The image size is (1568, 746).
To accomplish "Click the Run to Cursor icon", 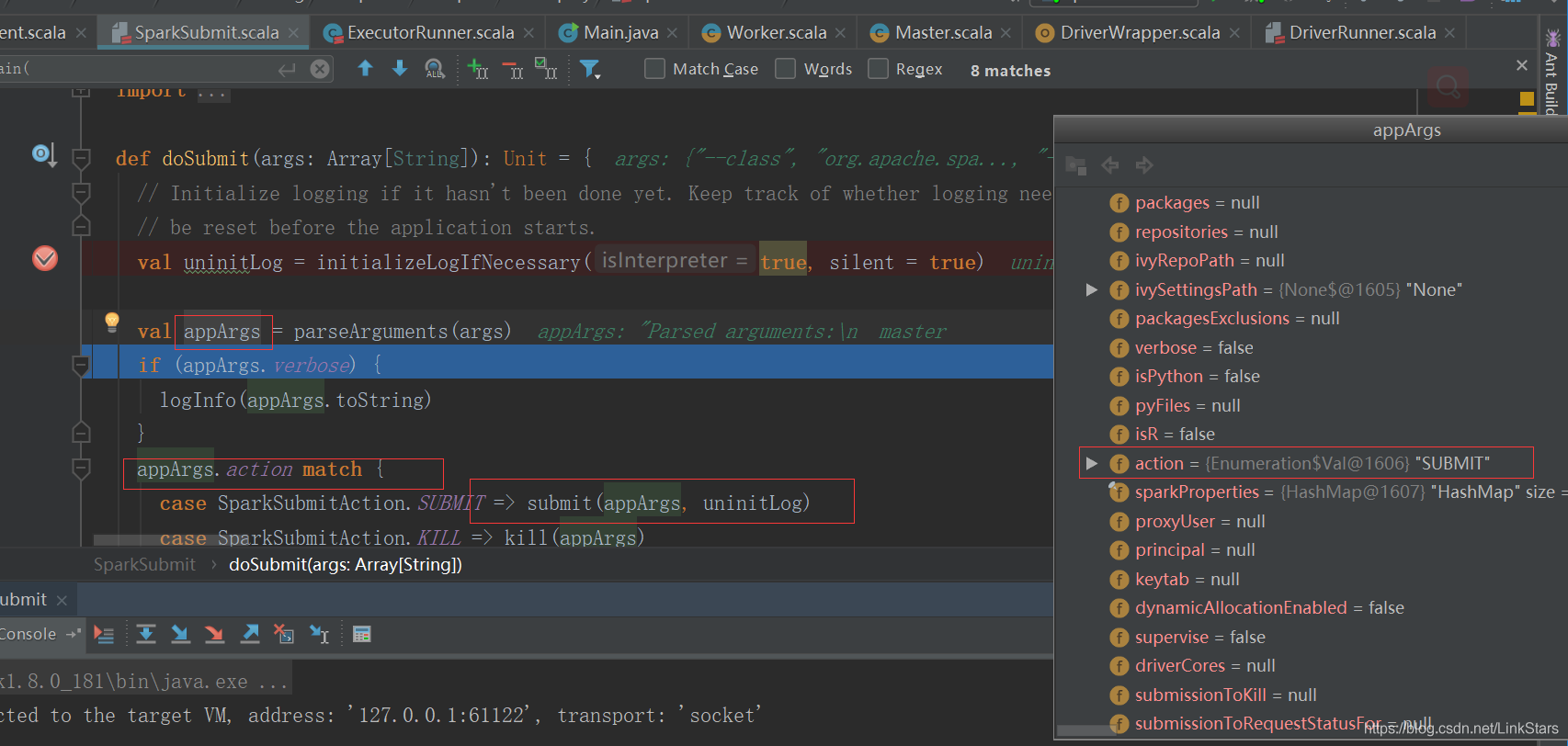I will point(319,634).
